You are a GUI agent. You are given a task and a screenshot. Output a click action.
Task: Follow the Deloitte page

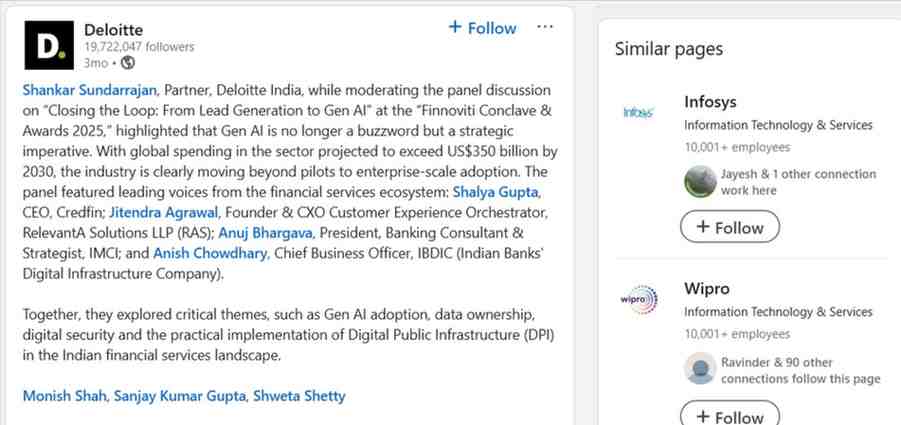482,28
